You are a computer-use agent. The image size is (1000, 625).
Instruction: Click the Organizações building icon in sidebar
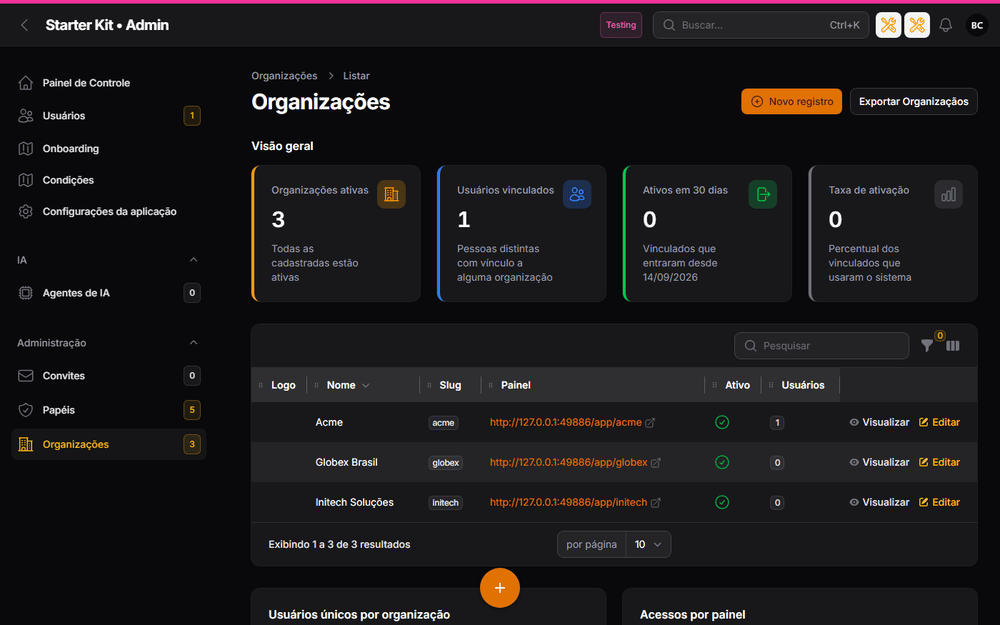pyautogui.click(x=26, y=445)
